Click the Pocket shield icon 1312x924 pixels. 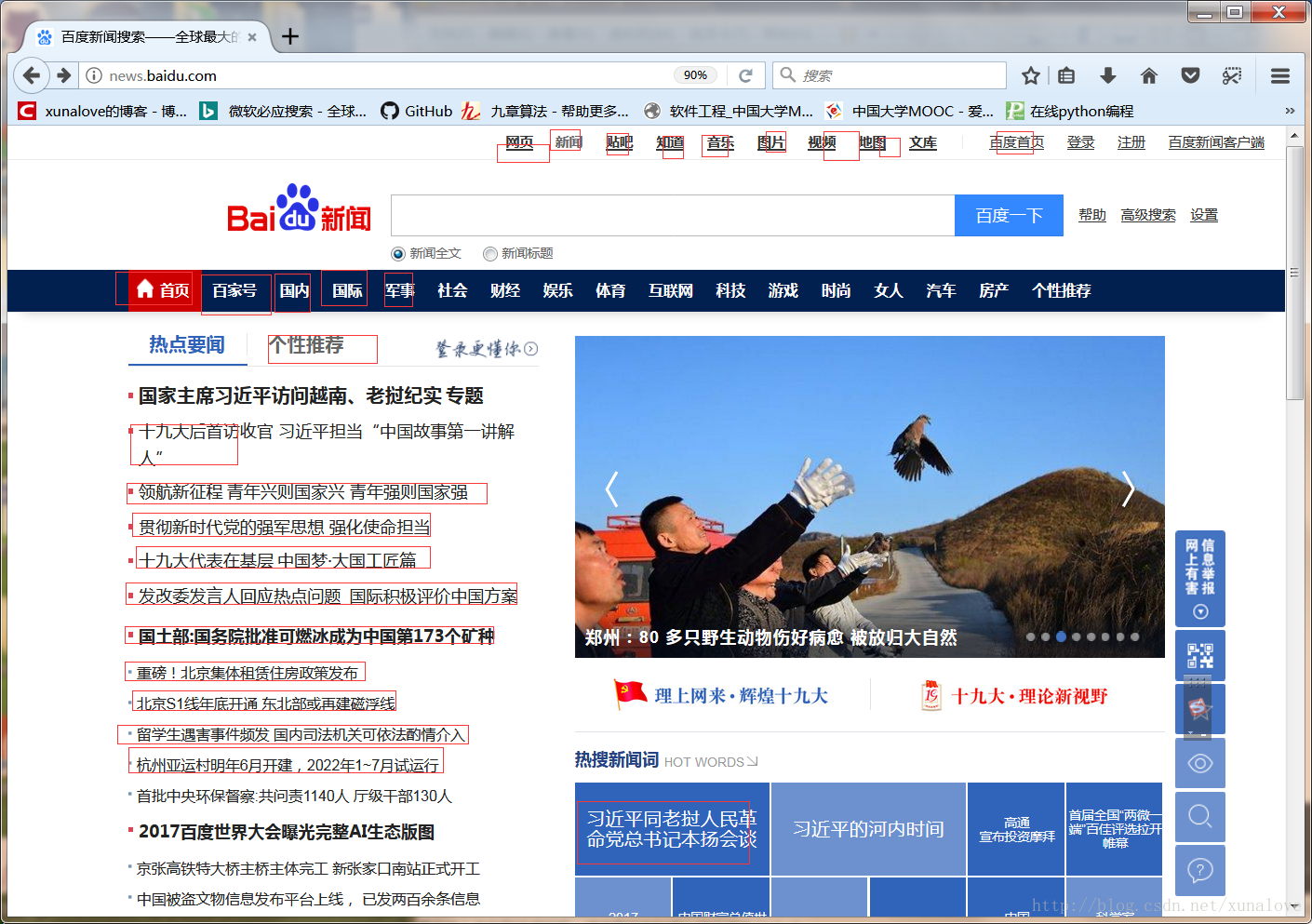click(x=1190, y=75)
